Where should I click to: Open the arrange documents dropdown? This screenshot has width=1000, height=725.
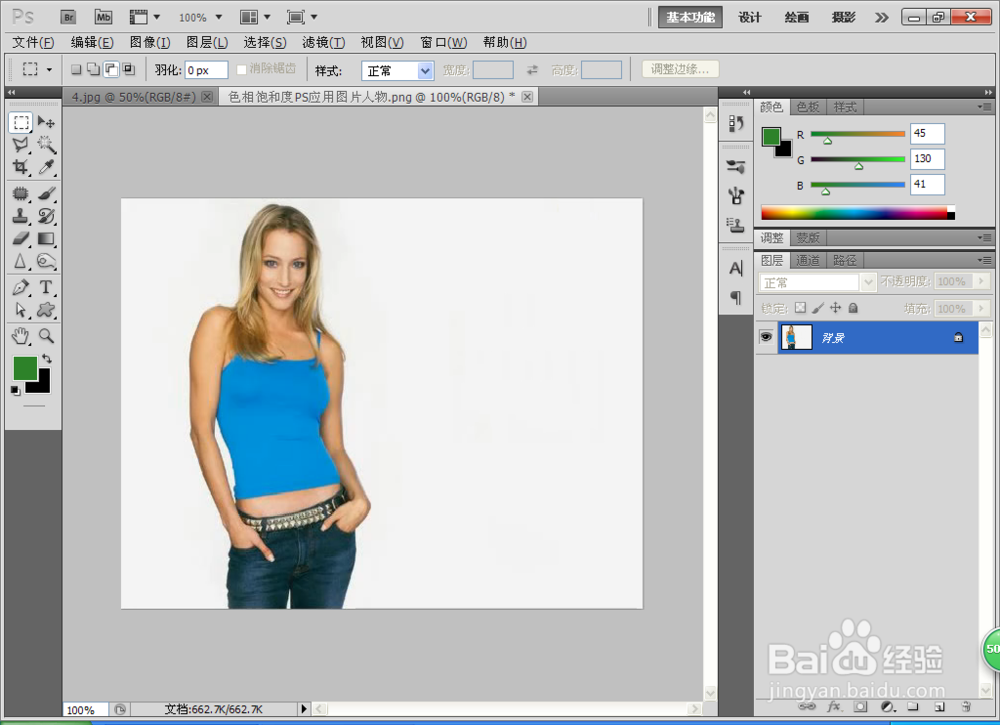pos(256,17)
